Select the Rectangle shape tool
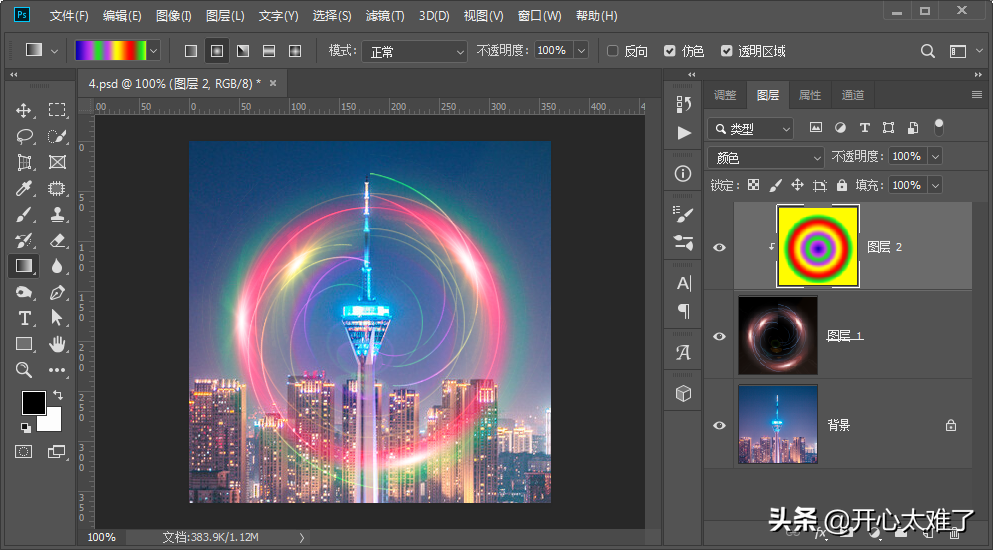The height and width of the screenshot is (550, 993). click(x=24, y=344)
